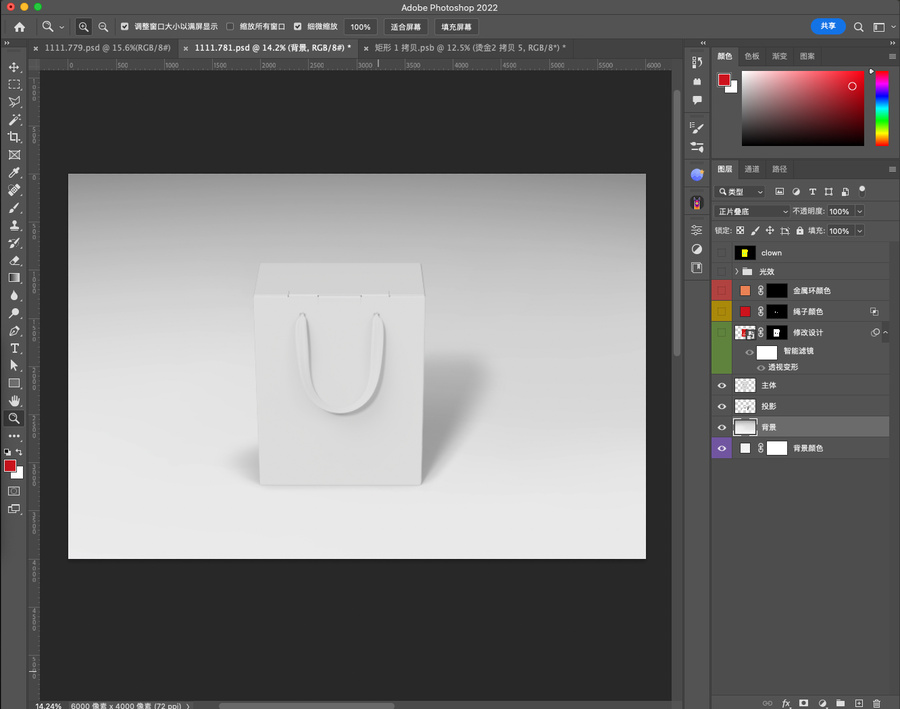Delete the layer with the trash icon
The image size is (900, 709).
pos(876,703)
